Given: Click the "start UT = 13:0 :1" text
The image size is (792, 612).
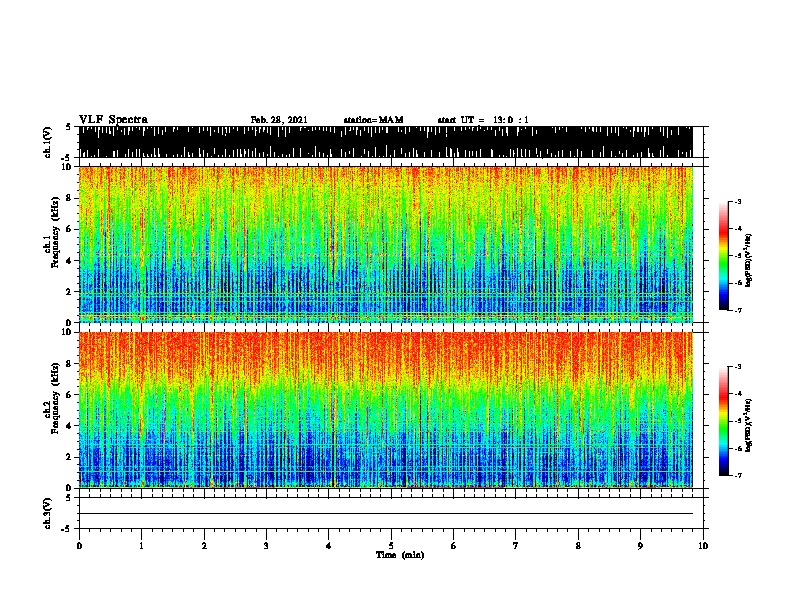Looking at the screenshot, I should [x=483, y=120].
